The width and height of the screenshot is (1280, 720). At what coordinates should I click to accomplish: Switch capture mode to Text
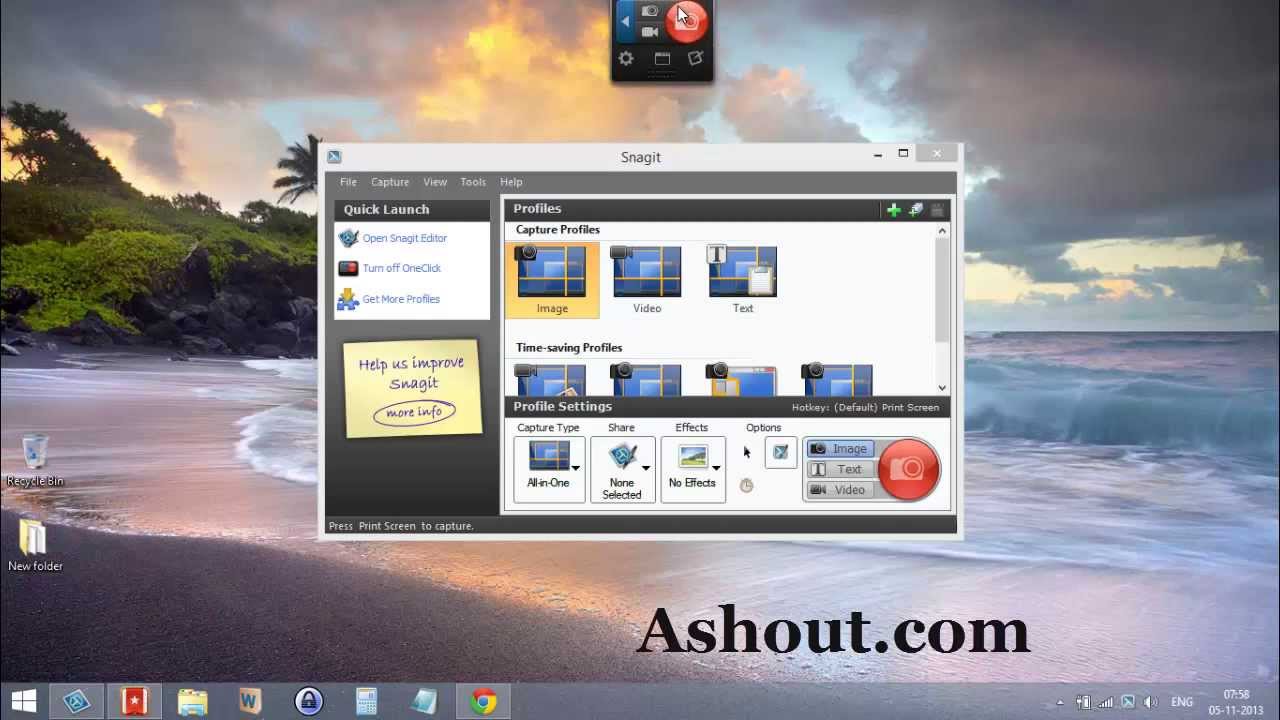pyautogui.click(x=840, y=469)
